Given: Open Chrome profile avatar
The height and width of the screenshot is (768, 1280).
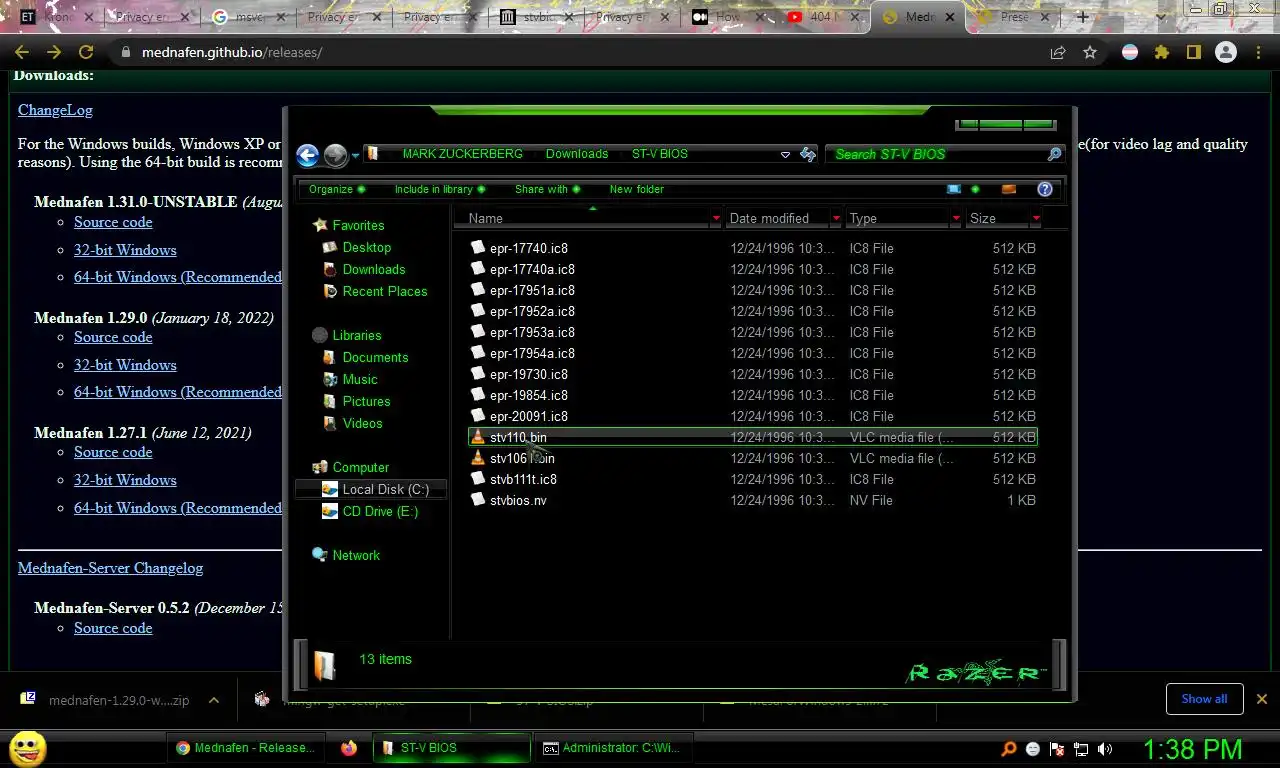Looking at the screenshot, I should tap(1226, 52).
